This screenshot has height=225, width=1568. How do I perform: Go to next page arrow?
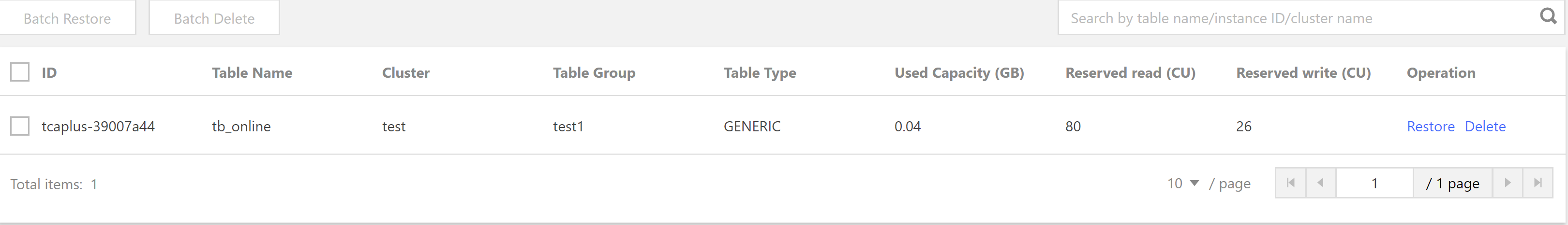pos(1507,183)
